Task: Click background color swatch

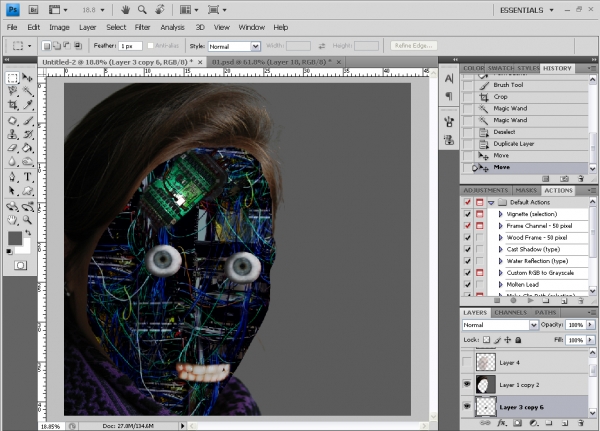Action: [25, 249]
